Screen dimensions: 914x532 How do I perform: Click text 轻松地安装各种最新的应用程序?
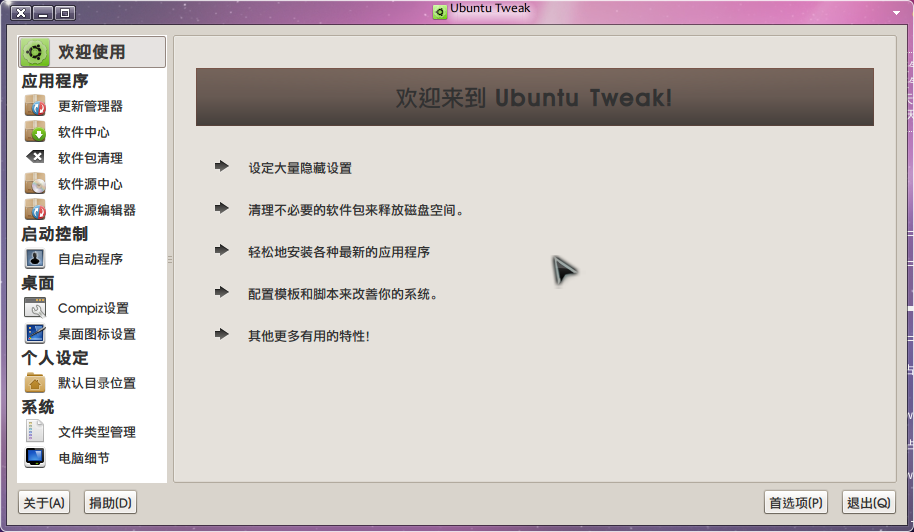[339, 252]
